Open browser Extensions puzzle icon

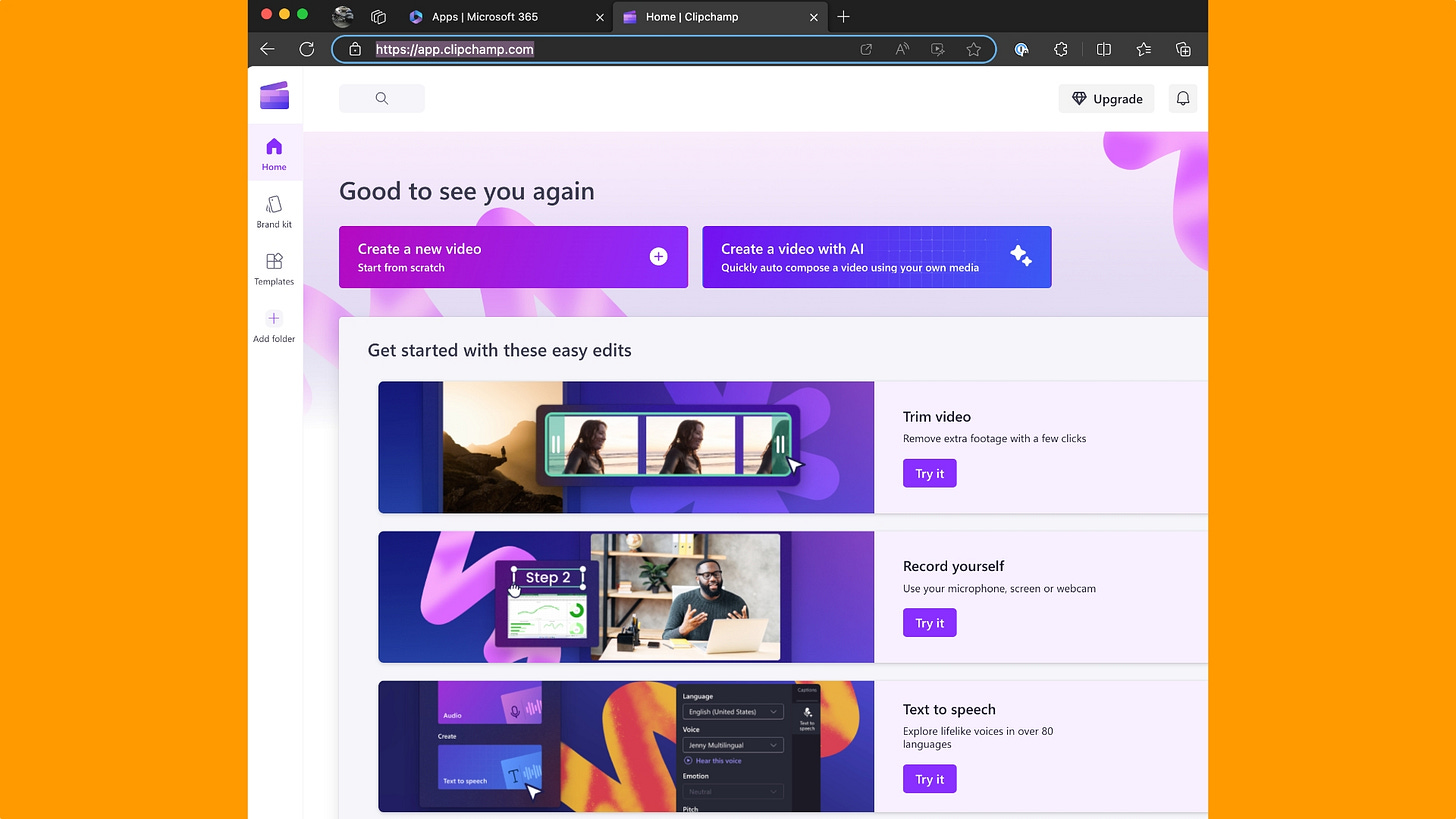click(1061, 49)
